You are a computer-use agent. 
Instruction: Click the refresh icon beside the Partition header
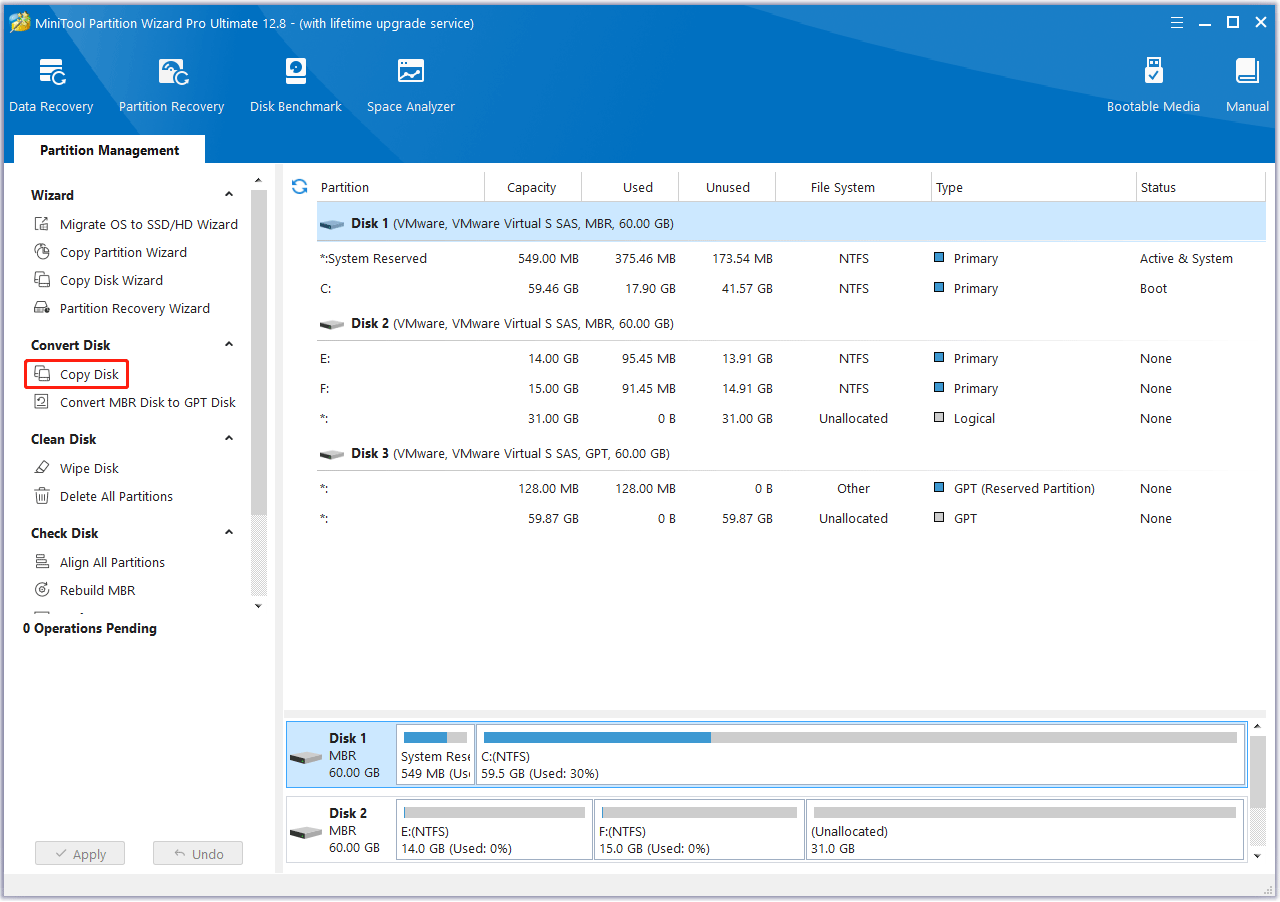click(x=299, y=187)
